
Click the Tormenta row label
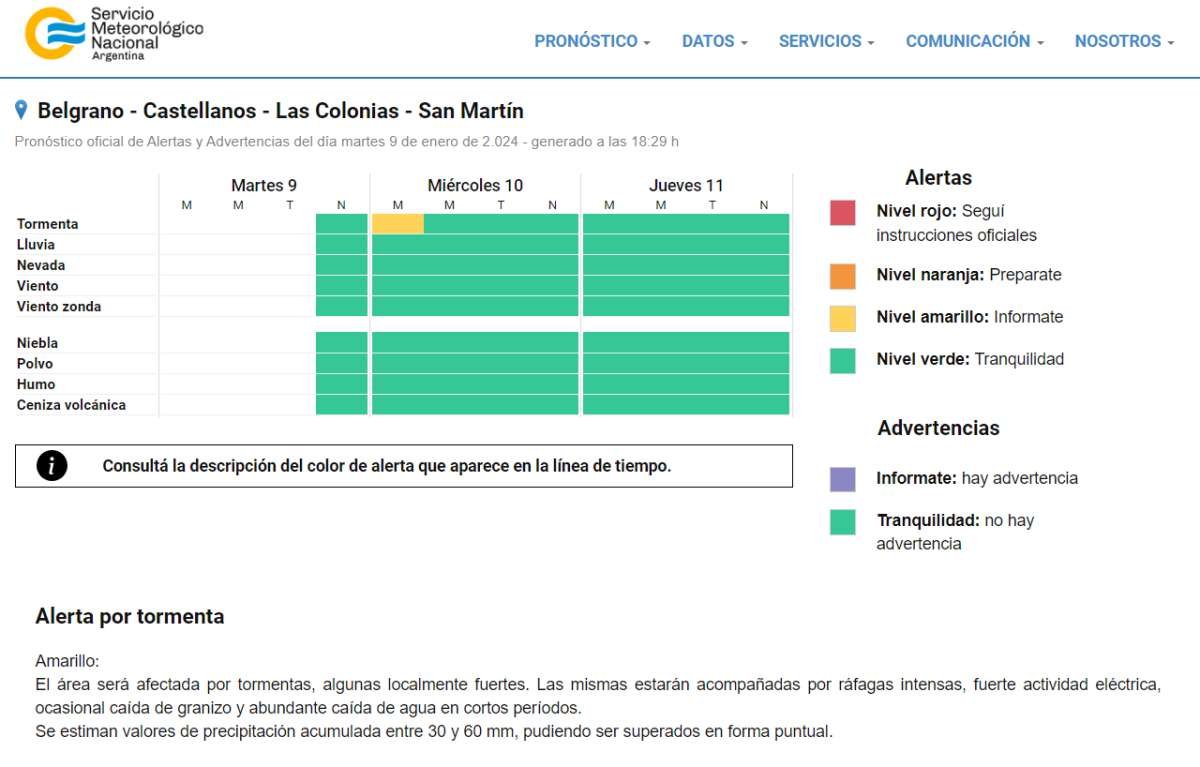click(47, 224)
